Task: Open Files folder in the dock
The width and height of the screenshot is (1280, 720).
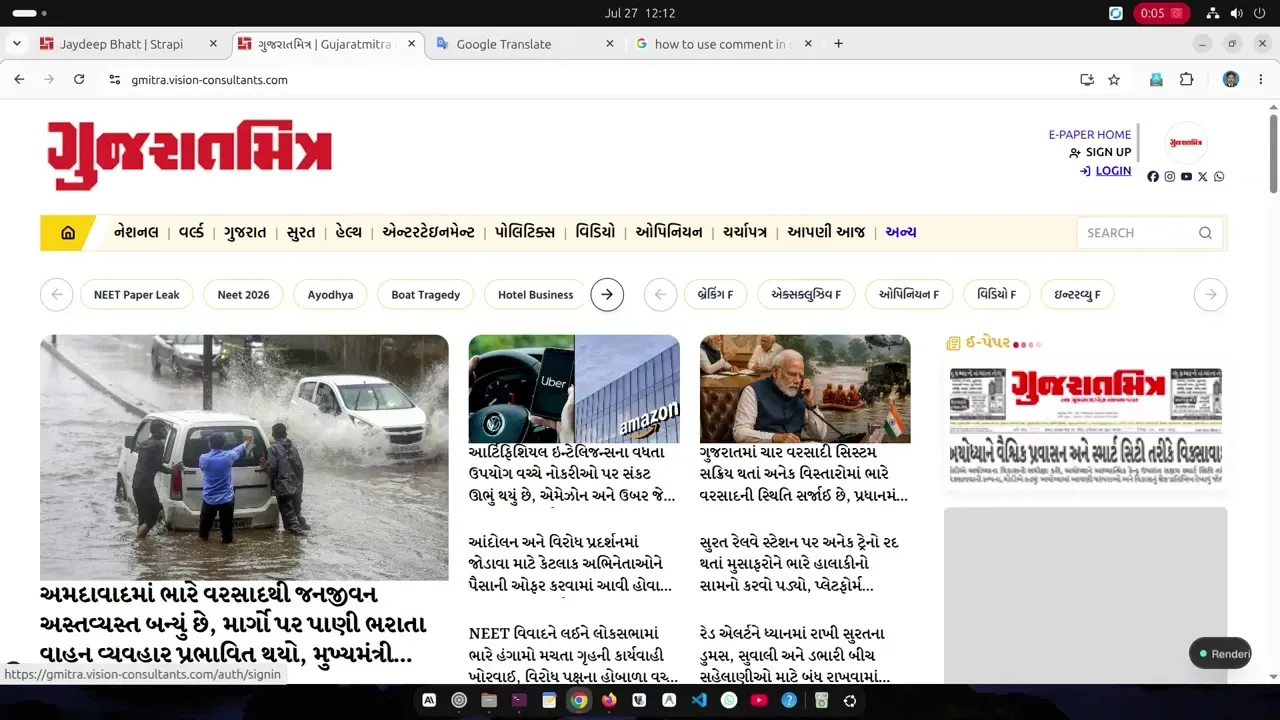Action: pyautogui.click(x=489, y=701)
